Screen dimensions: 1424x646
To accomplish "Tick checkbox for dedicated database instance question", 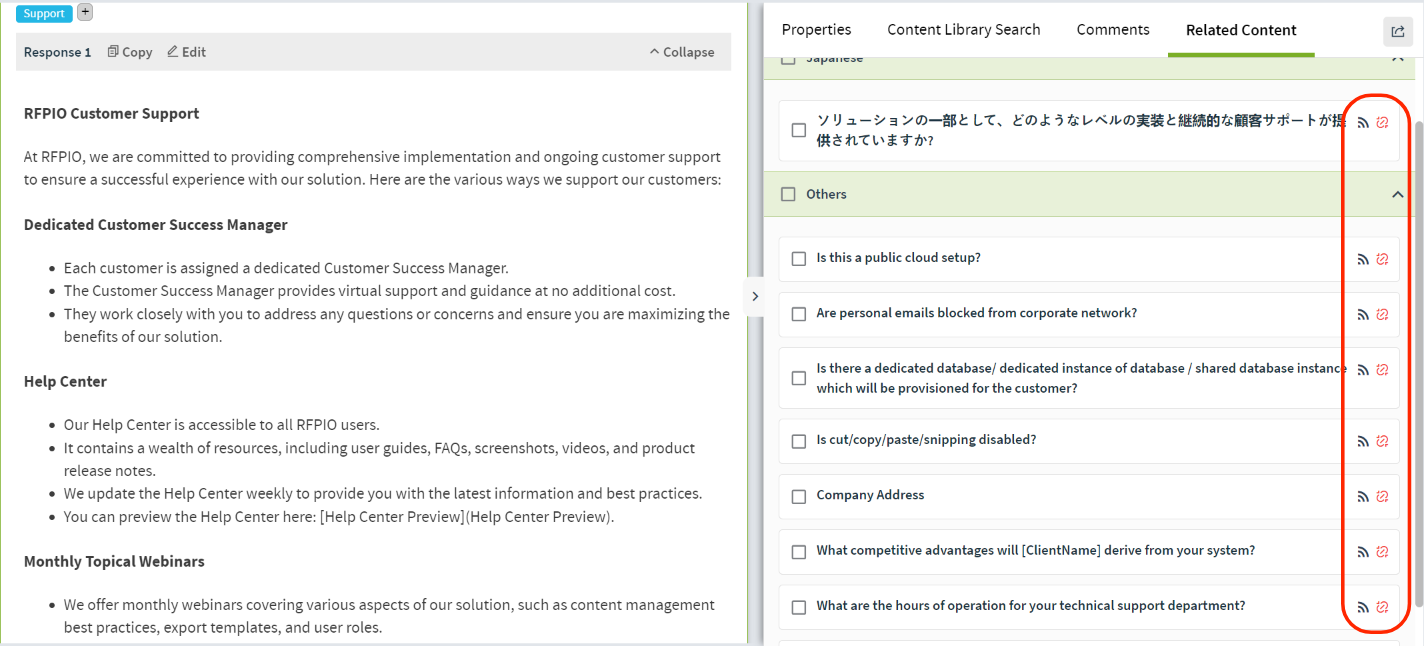I will click(x=799, y=378).
